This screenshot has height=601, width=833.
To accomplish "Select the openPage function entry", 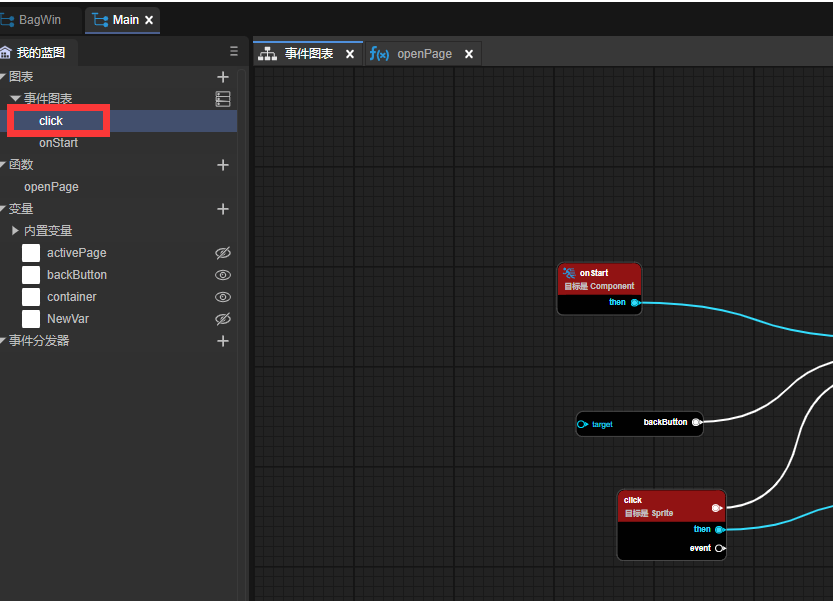I will [51, 187].
